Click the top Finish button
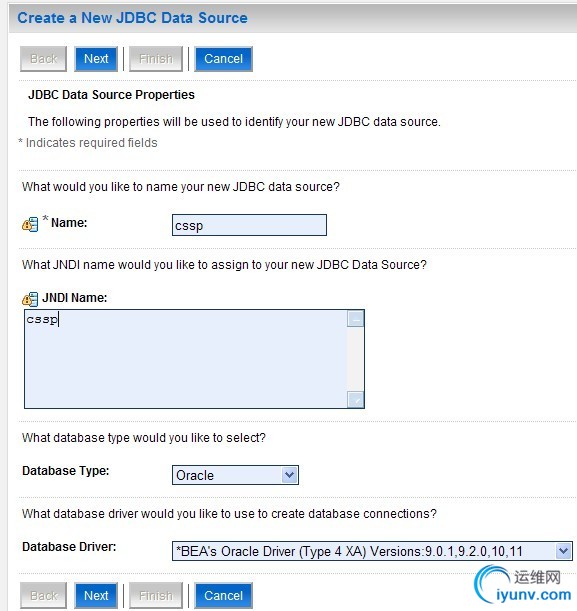This screenshot has width=577, height=611. (156, 59)
